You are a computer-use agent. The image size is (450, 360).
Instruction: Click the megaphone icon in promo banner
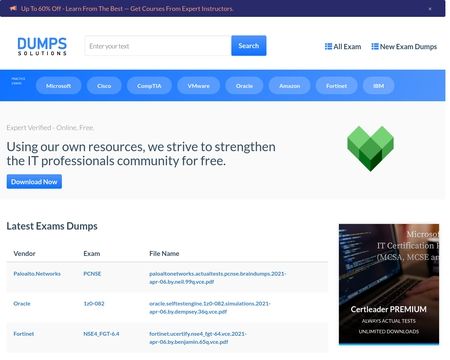coord(13,8)
